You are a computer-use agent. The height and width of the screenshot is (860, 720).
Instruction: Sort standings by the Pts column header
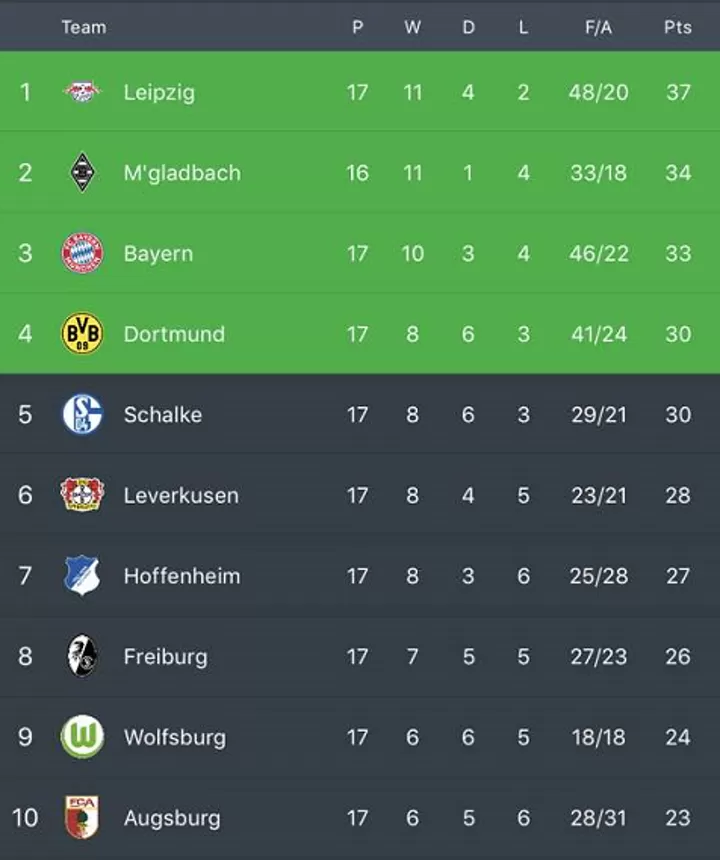678,27
